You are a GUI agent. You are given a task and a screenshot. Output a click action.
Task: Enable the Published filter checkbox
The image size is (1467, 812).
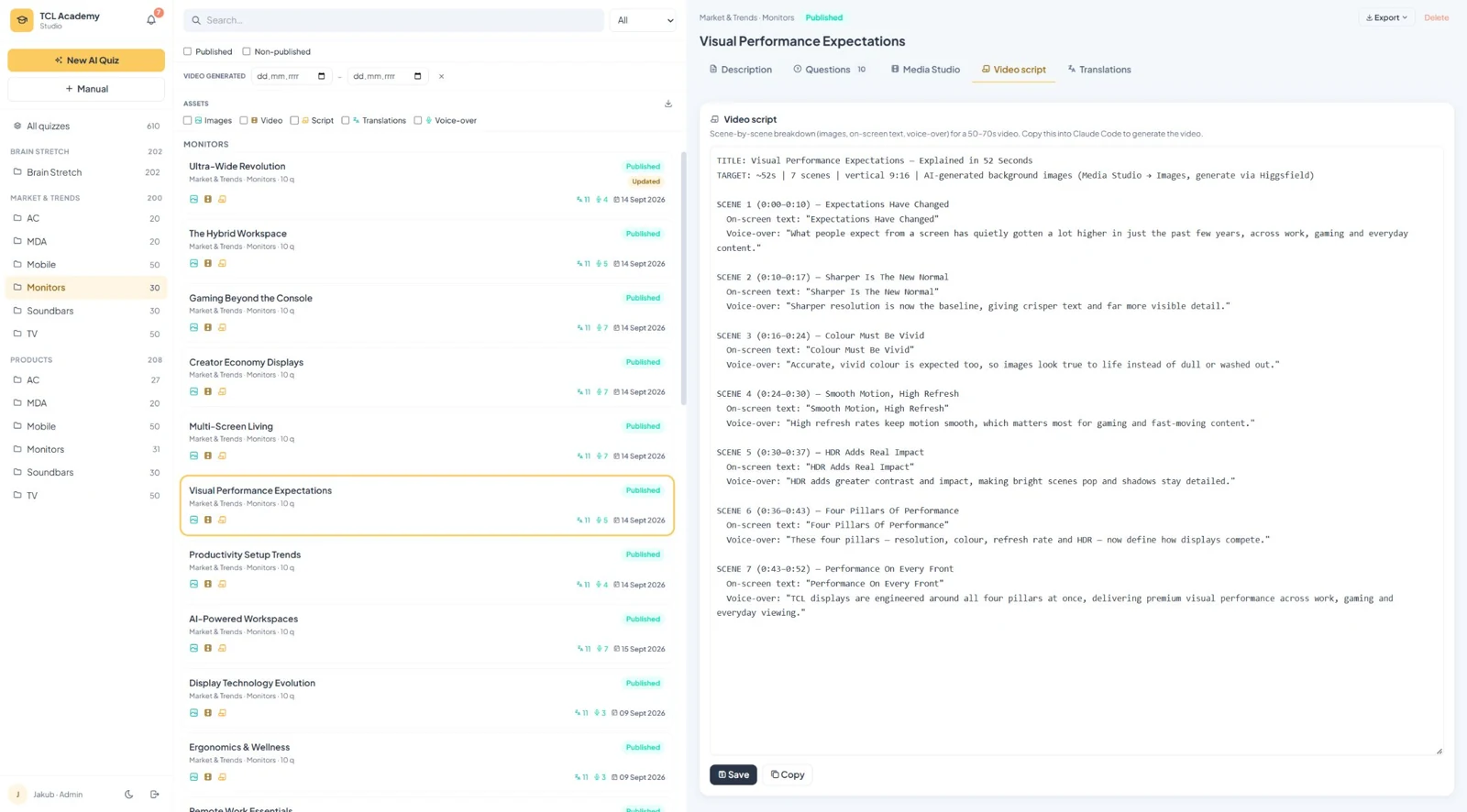(x=188, y=51)
